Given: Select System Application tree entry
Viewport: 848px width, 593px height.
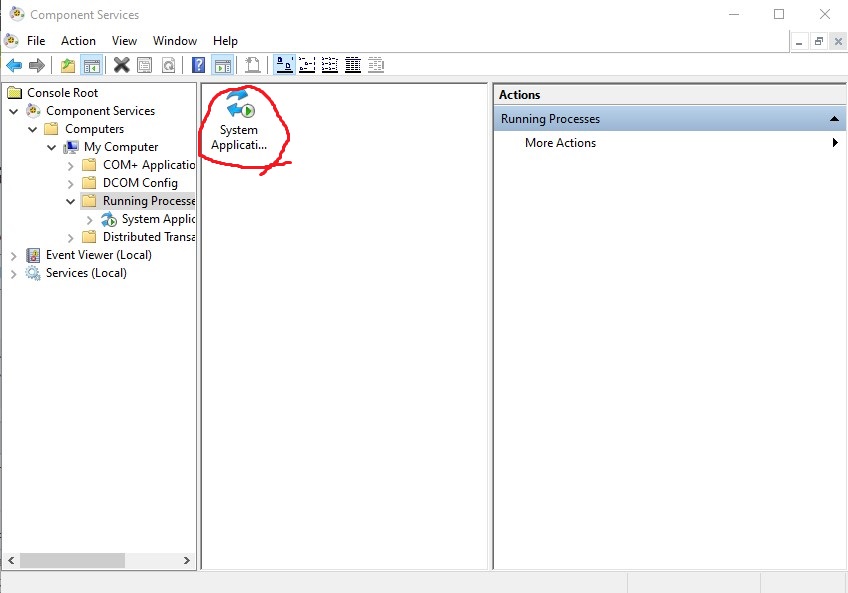Looking at the screenshot, I should coord(158,219).
